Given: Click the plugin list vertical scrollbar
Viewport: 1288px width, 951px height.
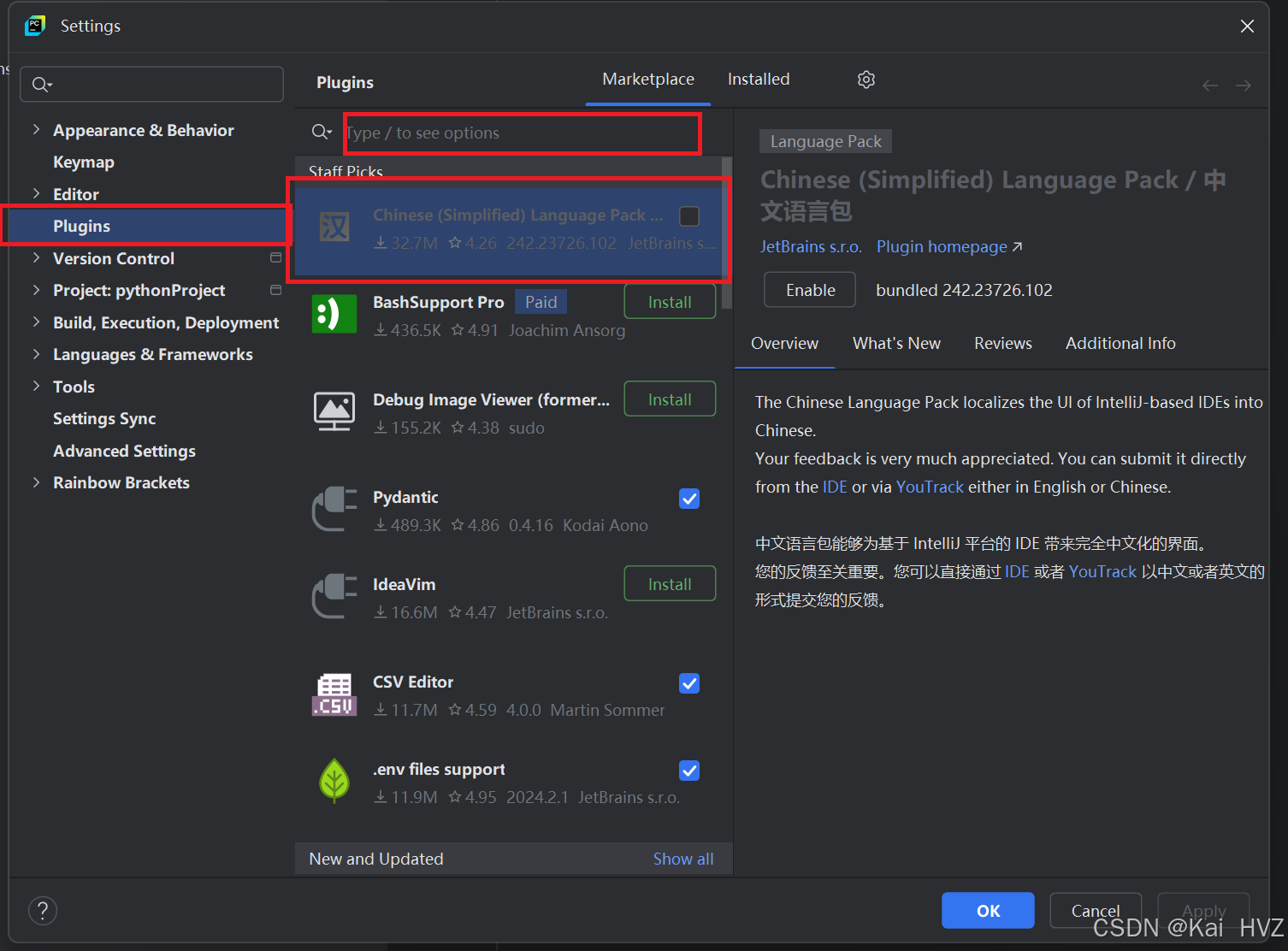Looking at the screenshot, I should pos(727,233).
